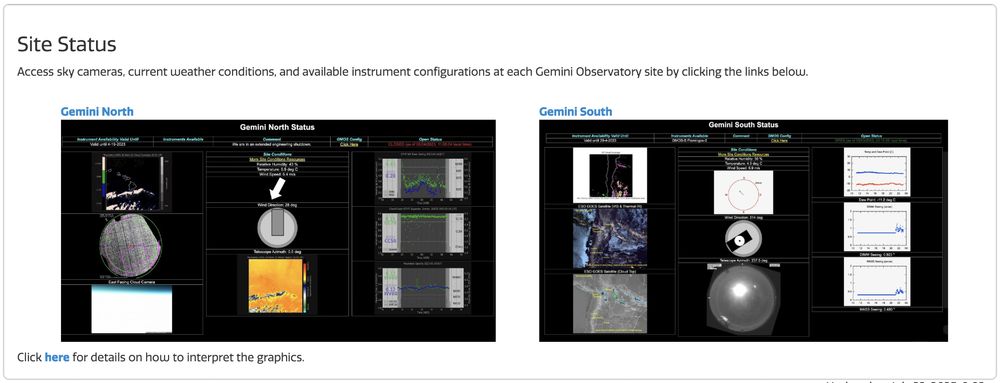Viewport: 1000px width, 383px height.
Task: Click the Gemini North top seeing graph
Action: [423, 178]
